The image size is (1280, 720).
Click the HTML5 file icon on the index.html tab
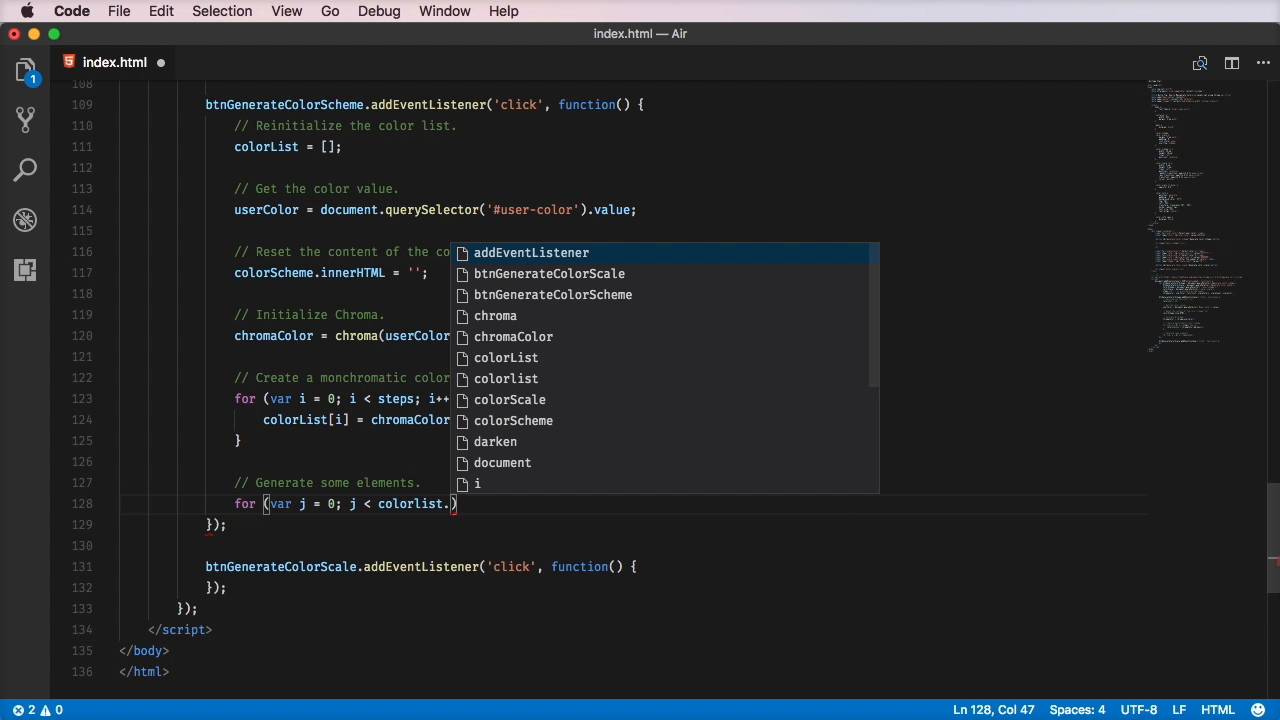point(69,62)
